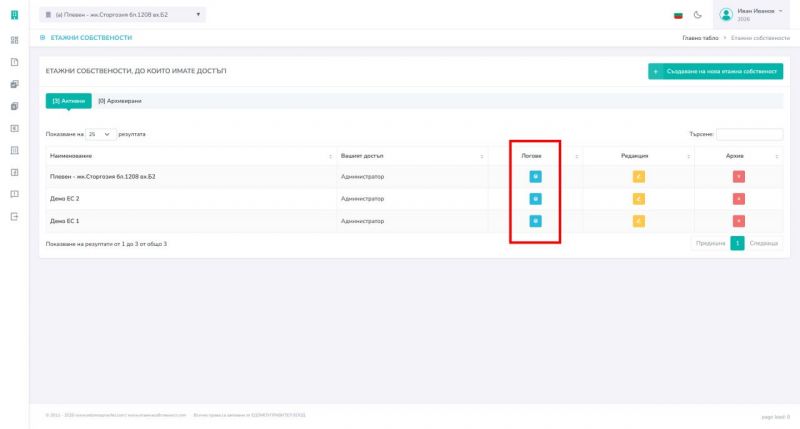Image resolution: width=800 pixels, height=429 pixels.
Task: Sort the table by Вашият достъп column
Action: [412, 156]
